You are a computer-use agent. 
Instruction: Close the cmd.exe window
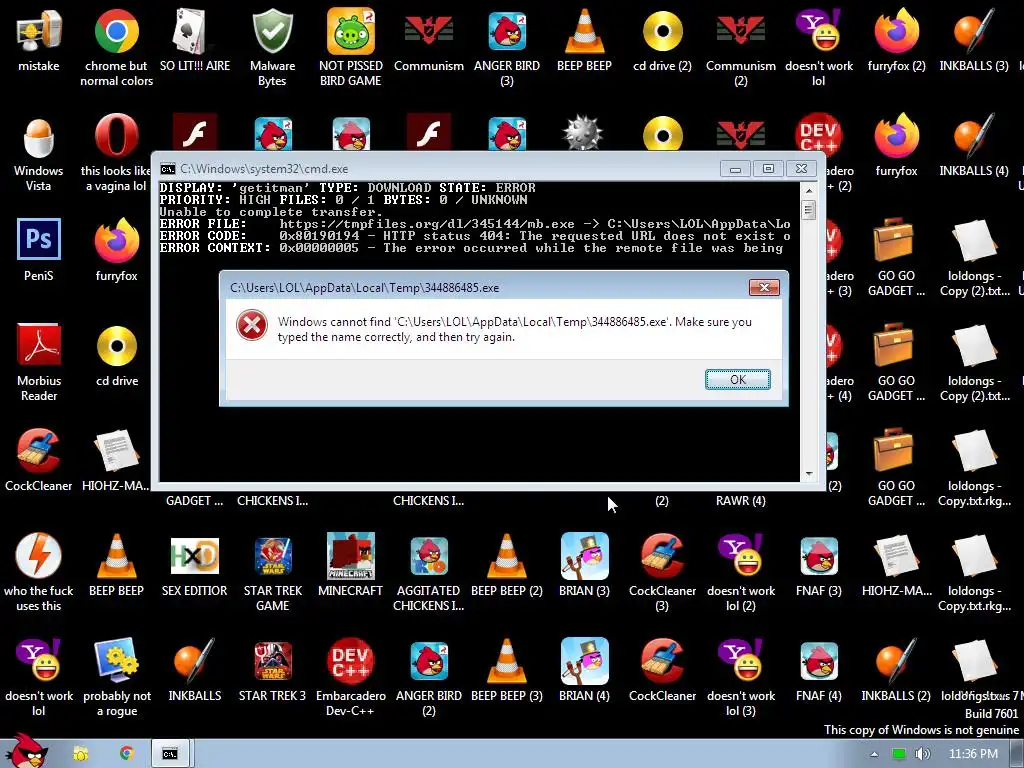801,168
